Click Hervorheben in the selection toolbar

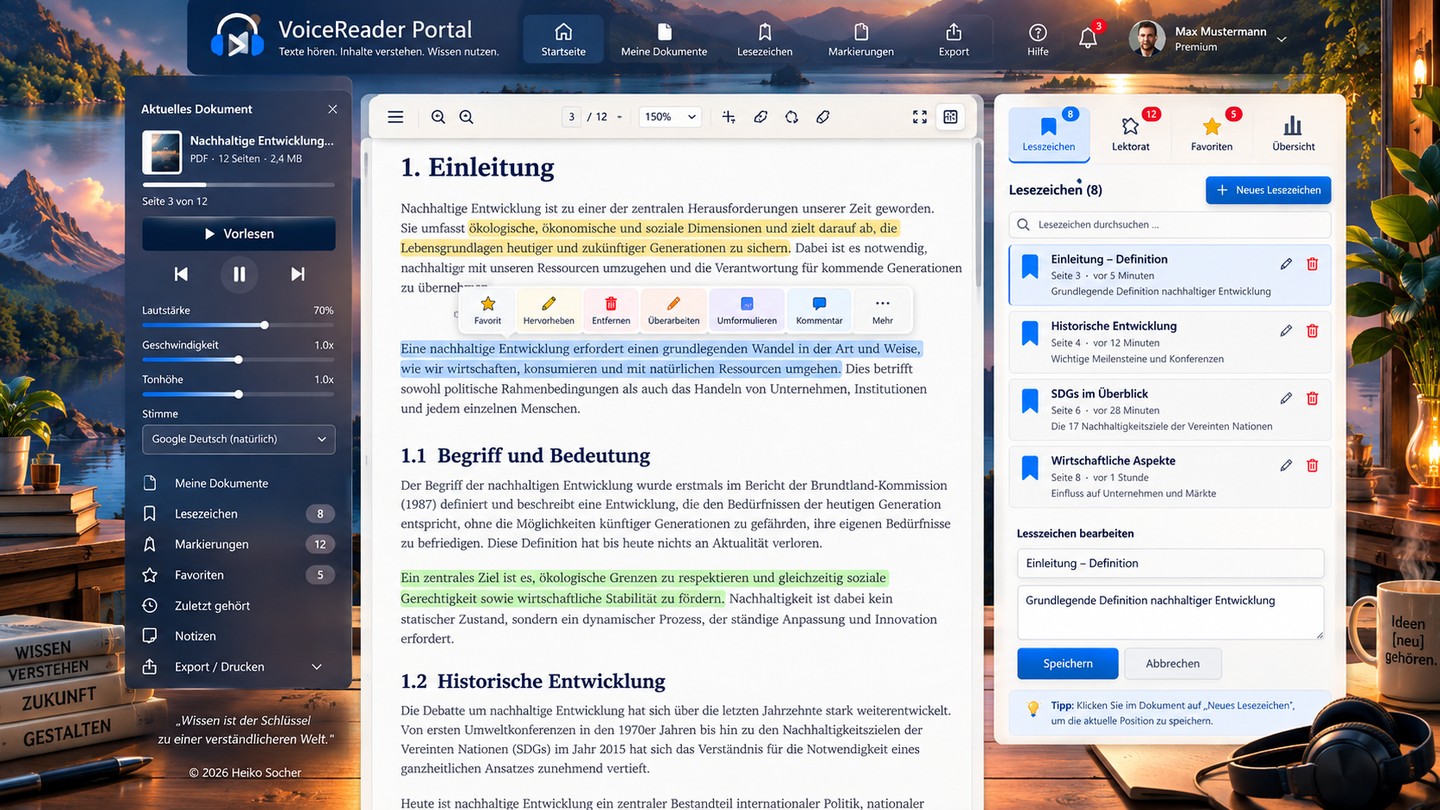[x=548, y=310]
